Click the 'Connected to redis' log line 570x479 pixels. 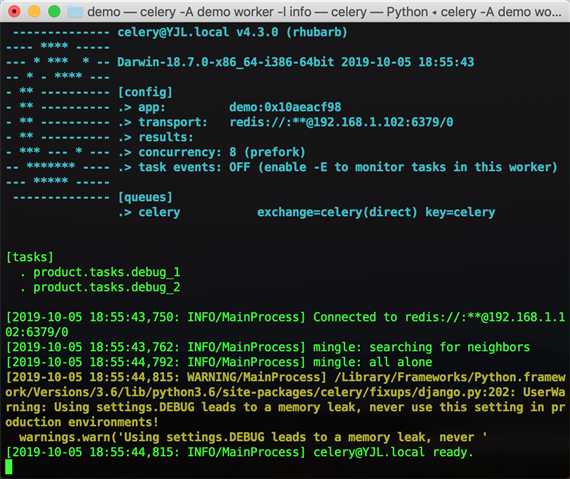point(285,324)
